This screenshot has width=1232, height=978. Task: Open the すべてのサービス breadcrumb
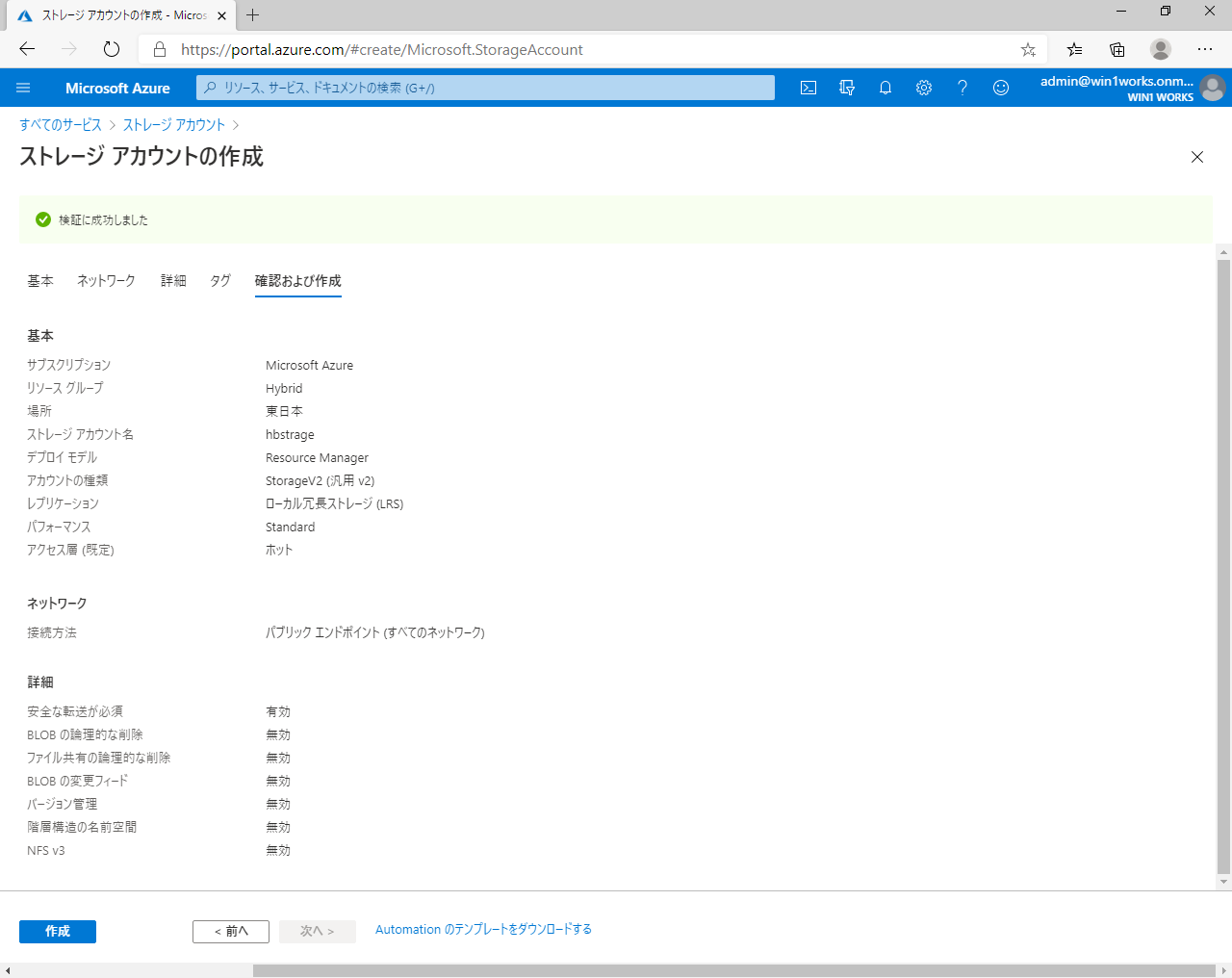pyautogui.click(x=61, y=125)
